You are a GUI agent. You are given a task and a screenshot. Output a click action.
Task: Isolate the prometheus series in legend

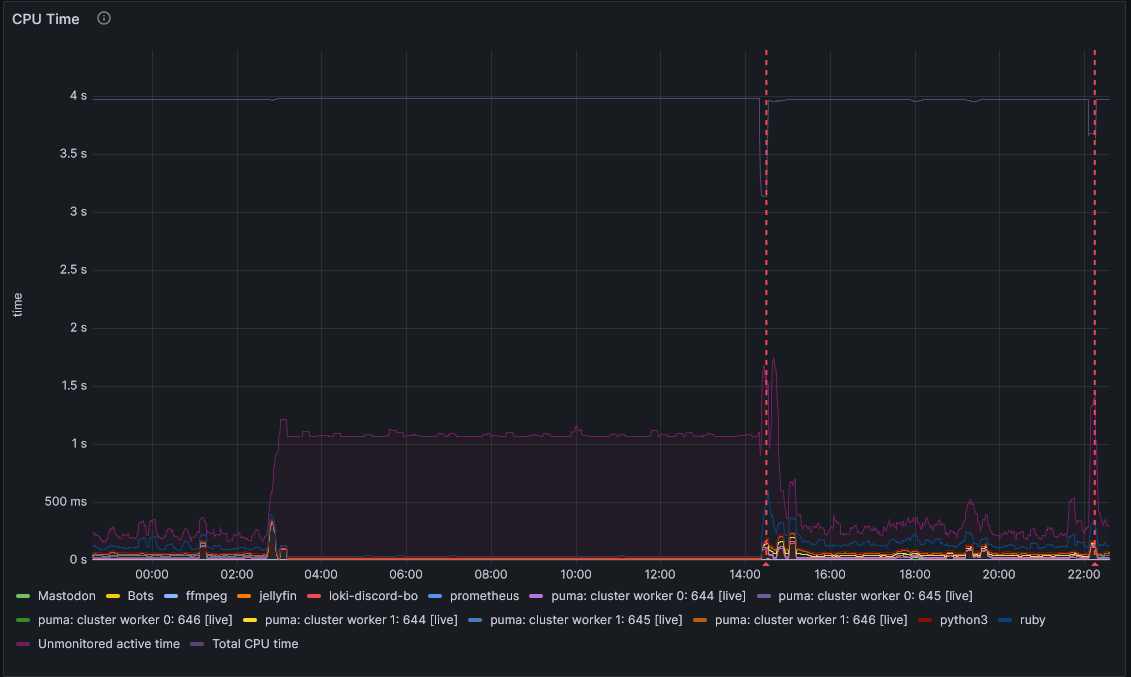click(x=484, y=596)
